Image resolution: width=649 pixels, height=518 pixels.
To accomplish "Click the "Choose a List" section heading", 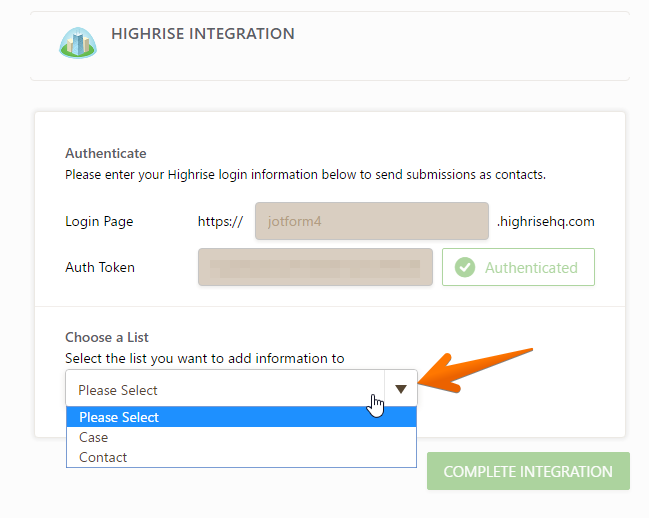I will pos(107,338).
